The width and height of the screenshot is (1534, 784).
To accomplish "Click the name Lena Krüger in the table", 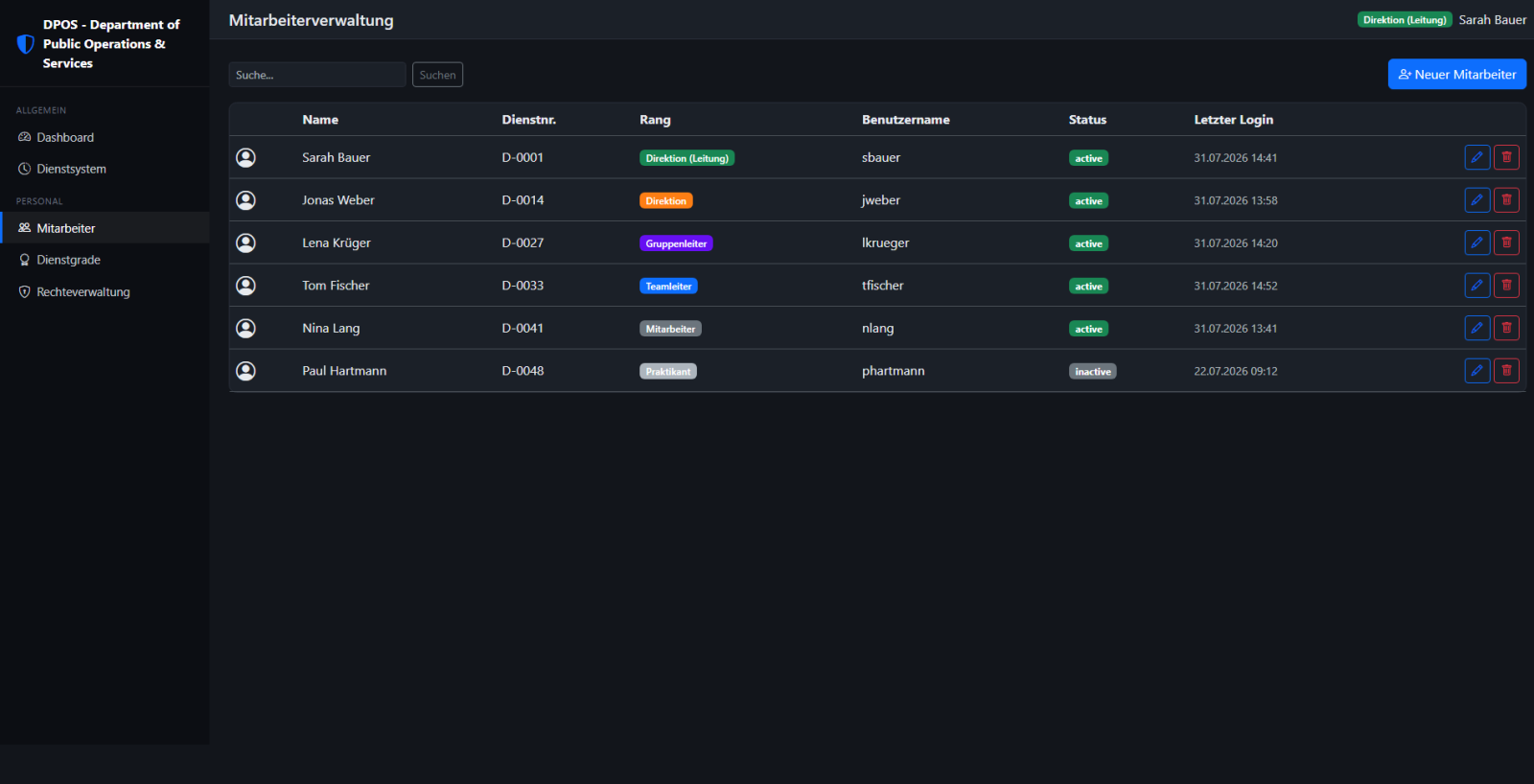I will (337, 242).
